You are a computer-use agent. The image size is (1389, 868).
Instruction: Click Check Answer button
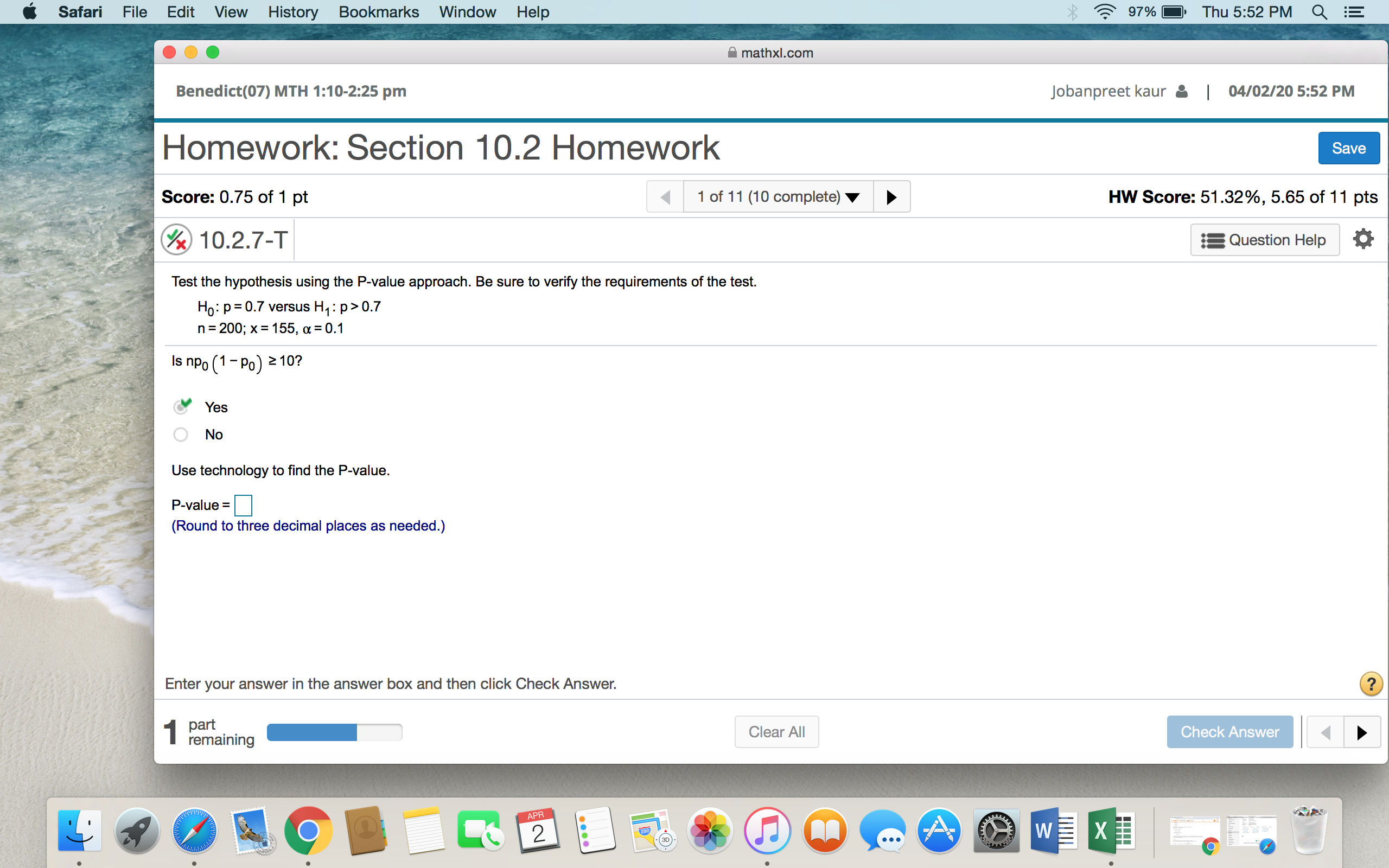point(1229,731)
